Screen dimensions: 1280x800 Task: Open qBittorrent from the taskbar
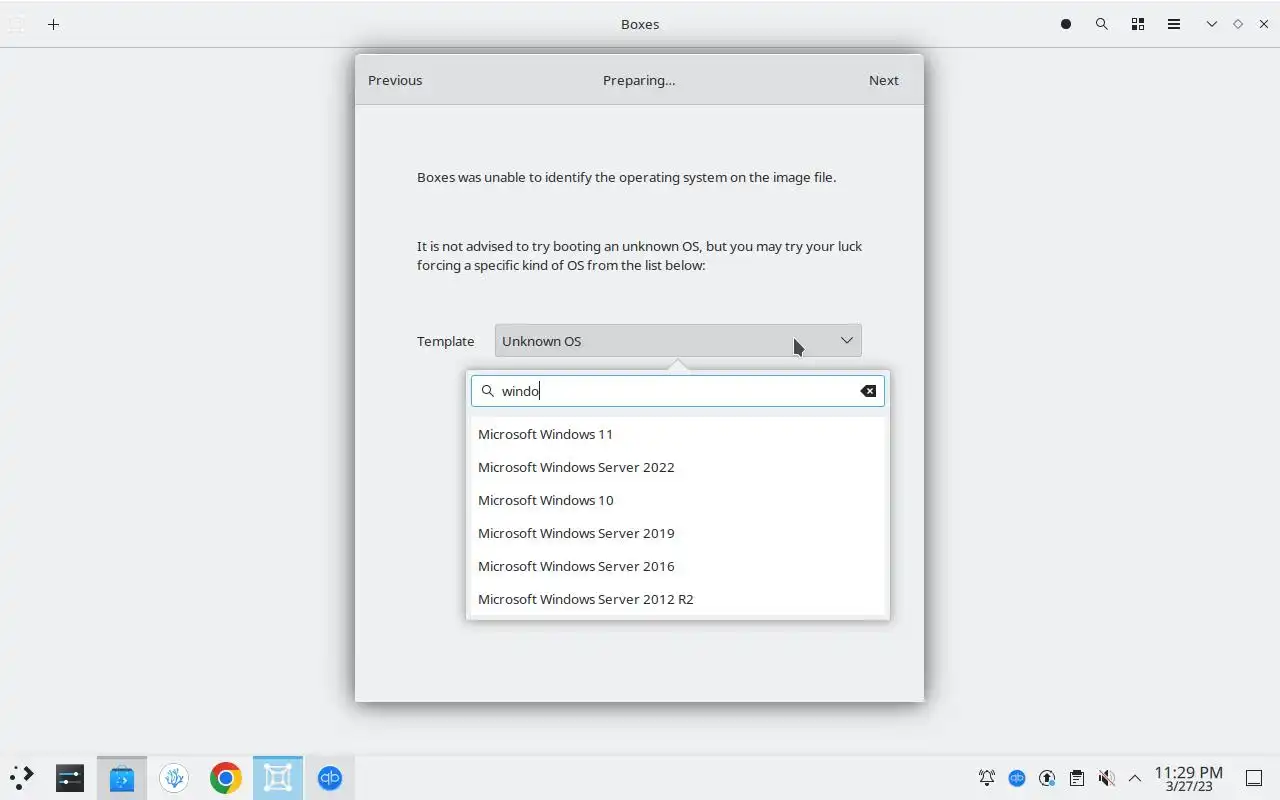click(x=330, y=777)
